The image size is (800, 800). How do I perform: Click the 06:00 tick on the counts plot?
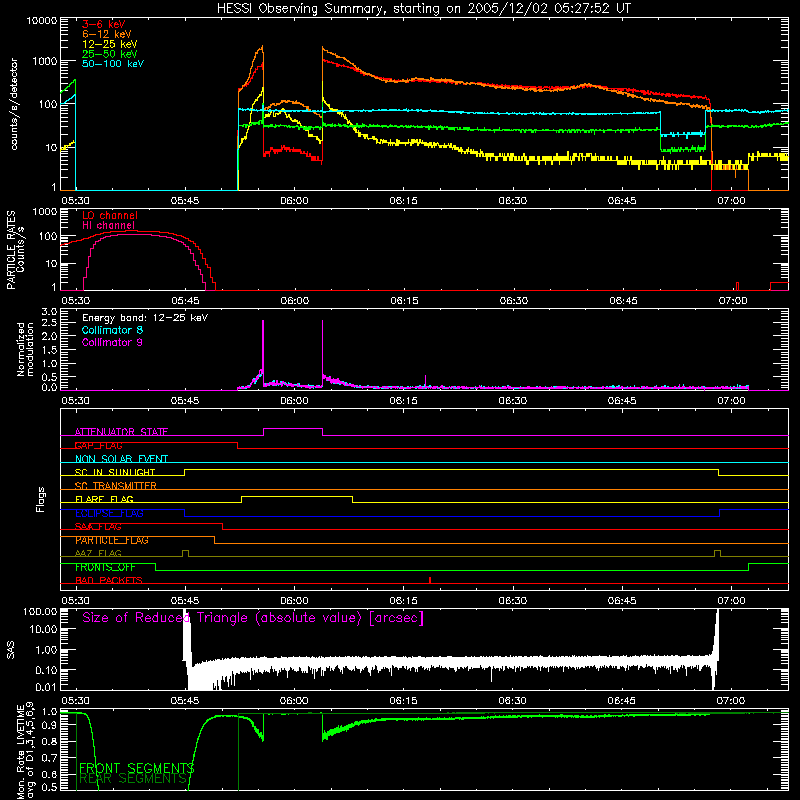(x=294, y=201)
